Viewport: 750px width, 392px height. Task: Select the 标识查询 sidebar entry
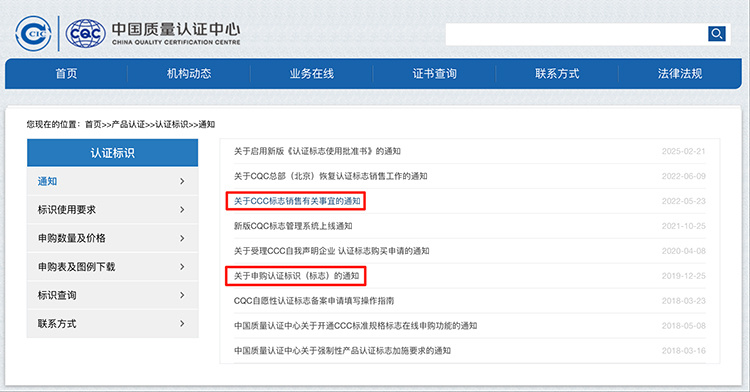coord(112,295)
